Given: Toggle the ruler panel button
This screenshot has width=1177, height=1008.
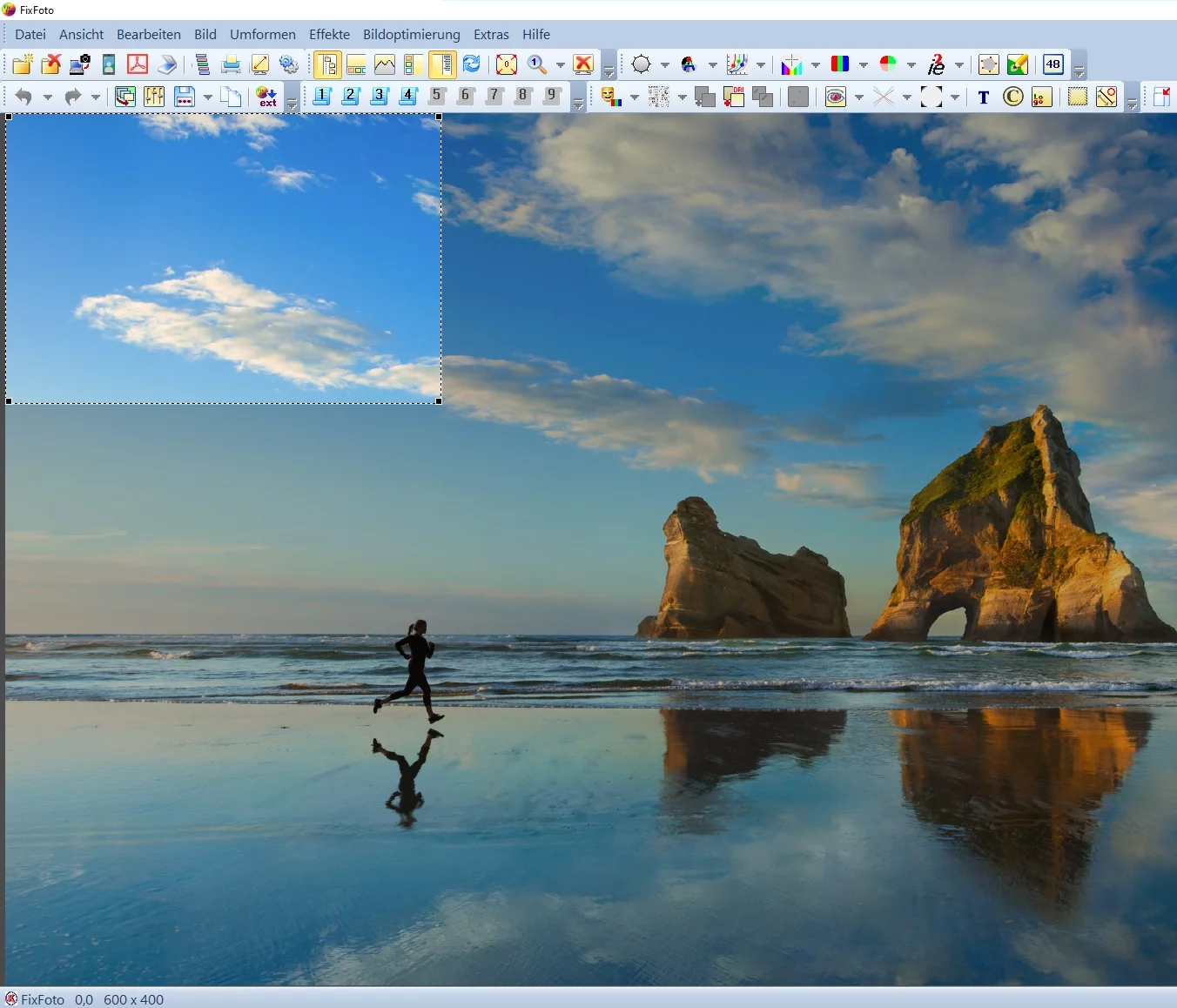Looking at the screenshot, I should point(442,64).
